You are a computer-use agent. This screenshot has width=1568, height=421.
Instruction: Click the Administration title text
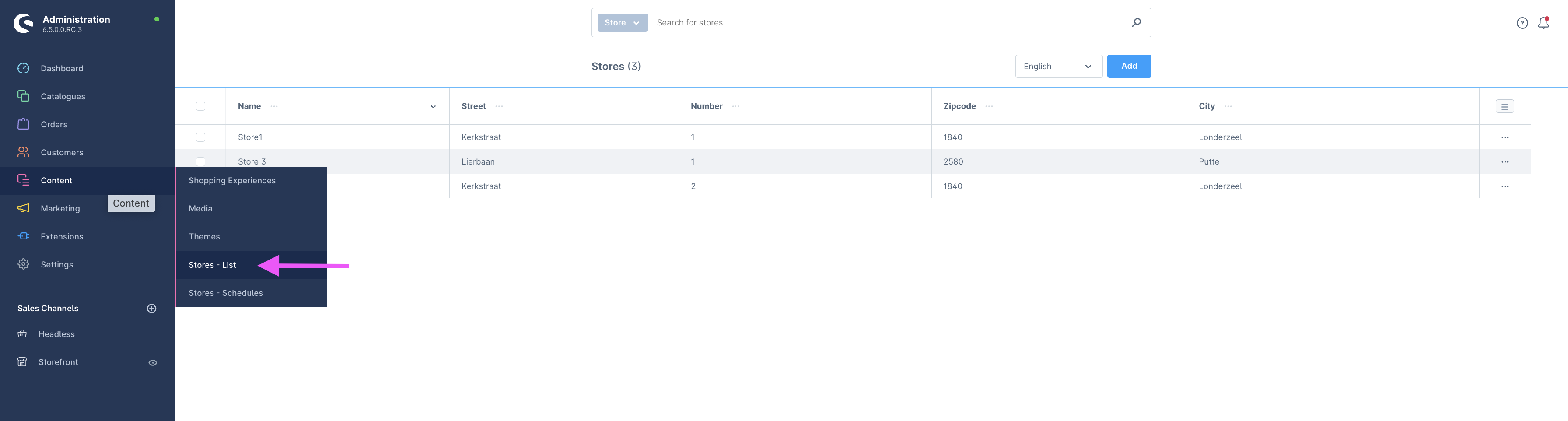pos(76,20)
